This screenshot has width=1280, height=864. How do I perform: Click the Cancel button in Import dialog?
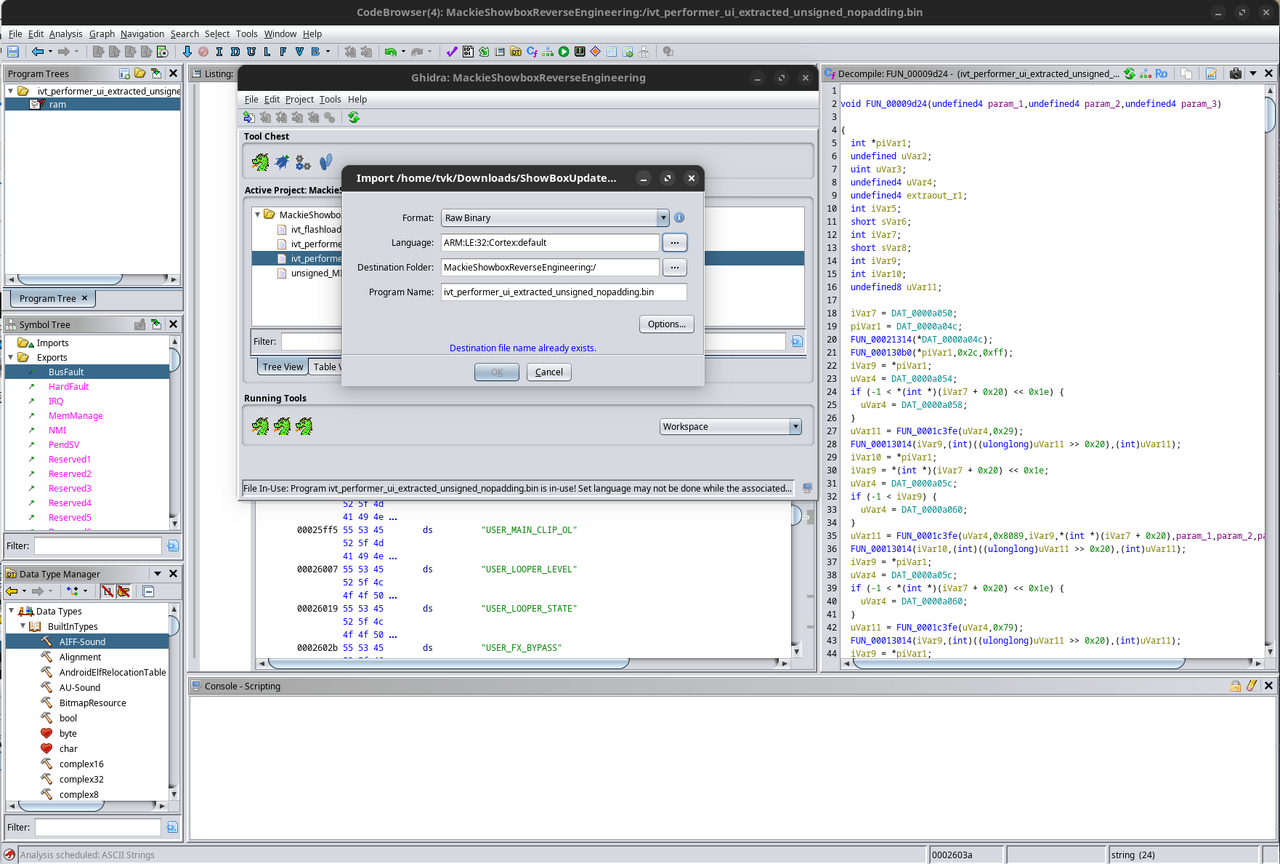(x=549, y=372)
